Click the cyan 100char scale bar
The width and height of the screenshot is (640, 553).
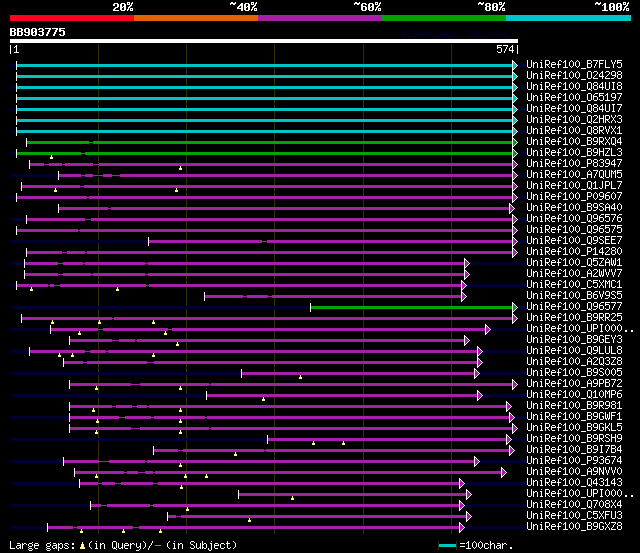click(x=447, y=546)
